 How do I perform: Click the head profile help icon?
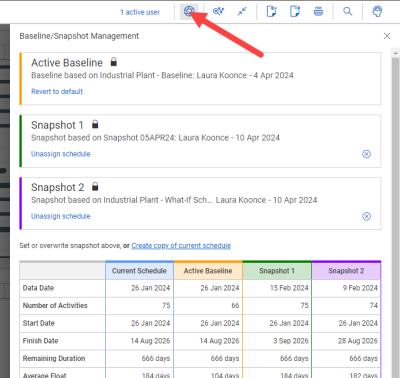(x=377, y=12)
